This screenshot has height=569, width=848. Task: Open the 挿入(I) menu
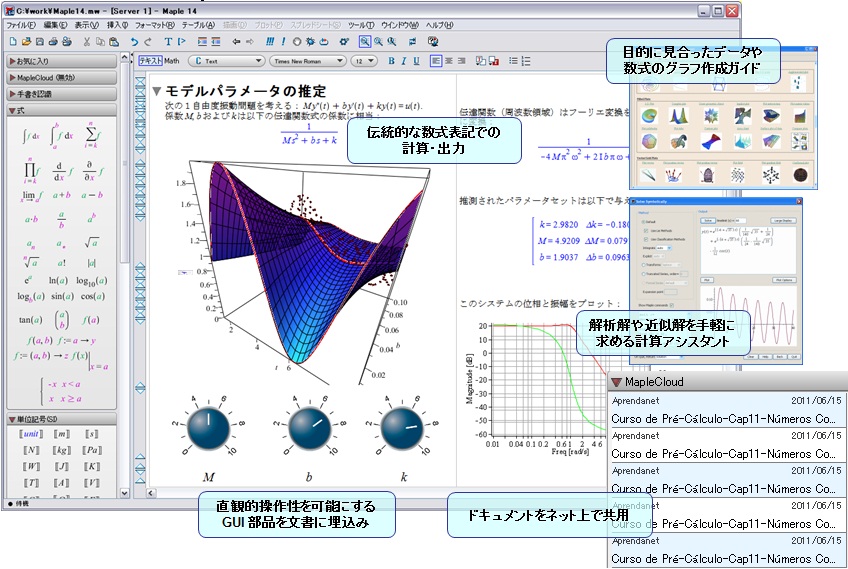[117, 25]
